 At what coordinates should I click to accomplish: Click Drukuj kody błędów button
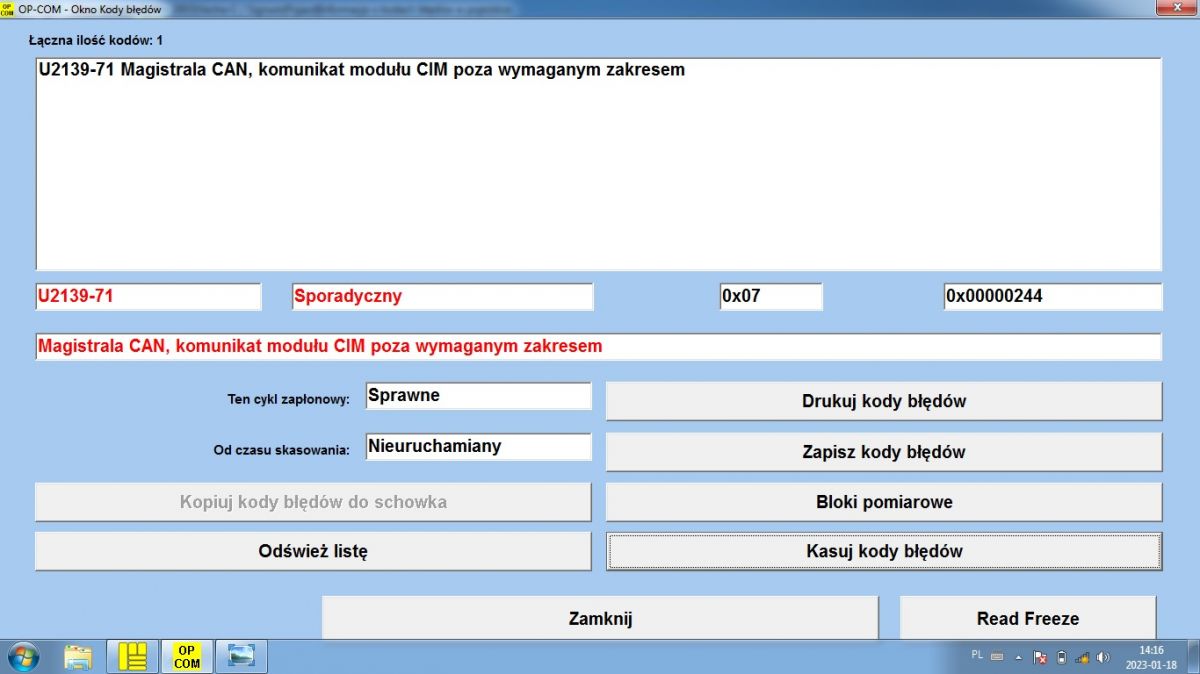(884, 401)
